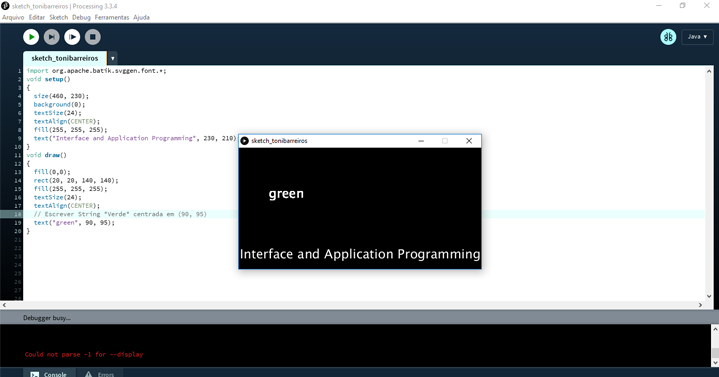Click editor scroll up arrow

click(x=709, y=71)
